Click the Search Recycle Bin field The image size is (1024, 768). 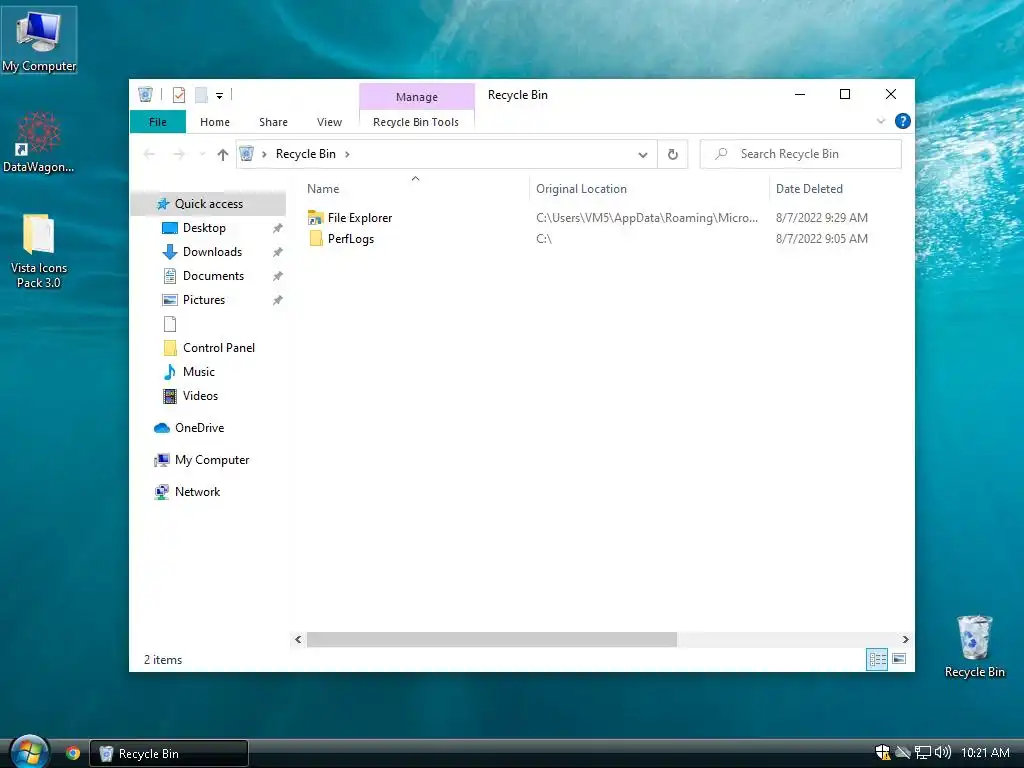[x=801, y=154]
